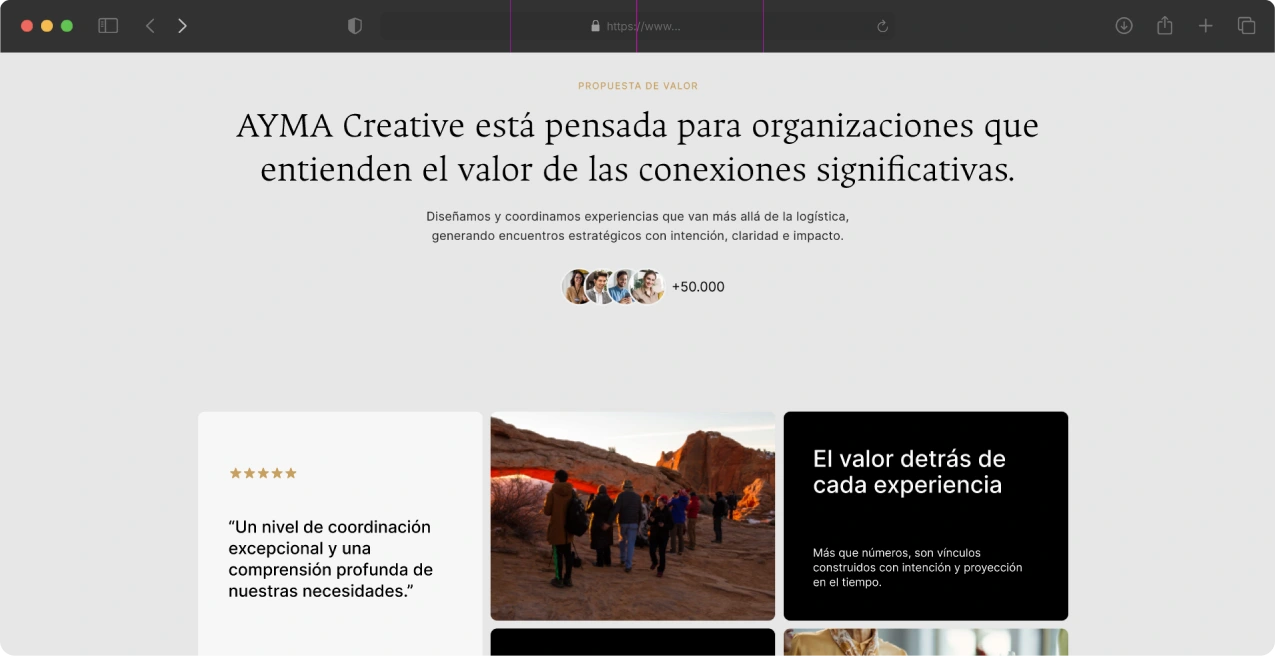Add a new tab with plus icon
This screenshot has height=656, width=1275.
1205,26
